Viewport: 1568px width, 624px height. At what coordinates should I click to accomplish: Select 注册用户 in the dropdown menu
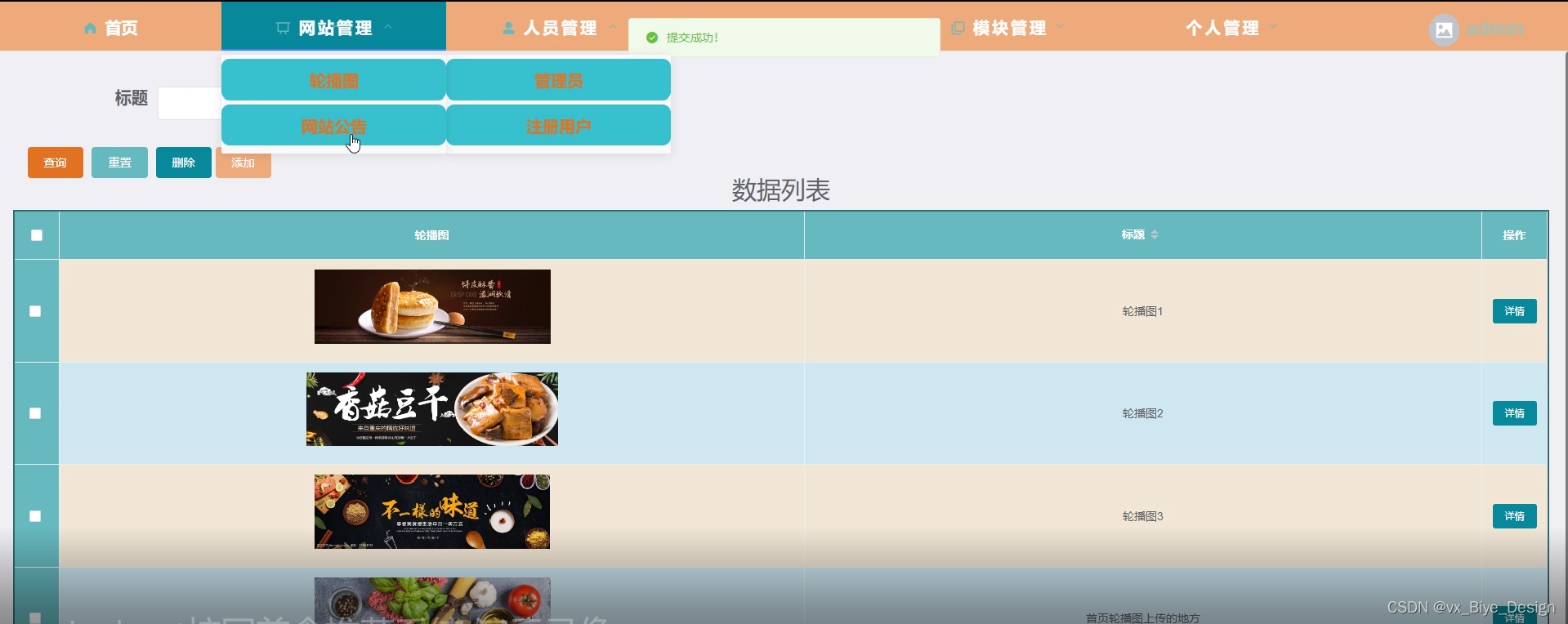click(558, 126)
